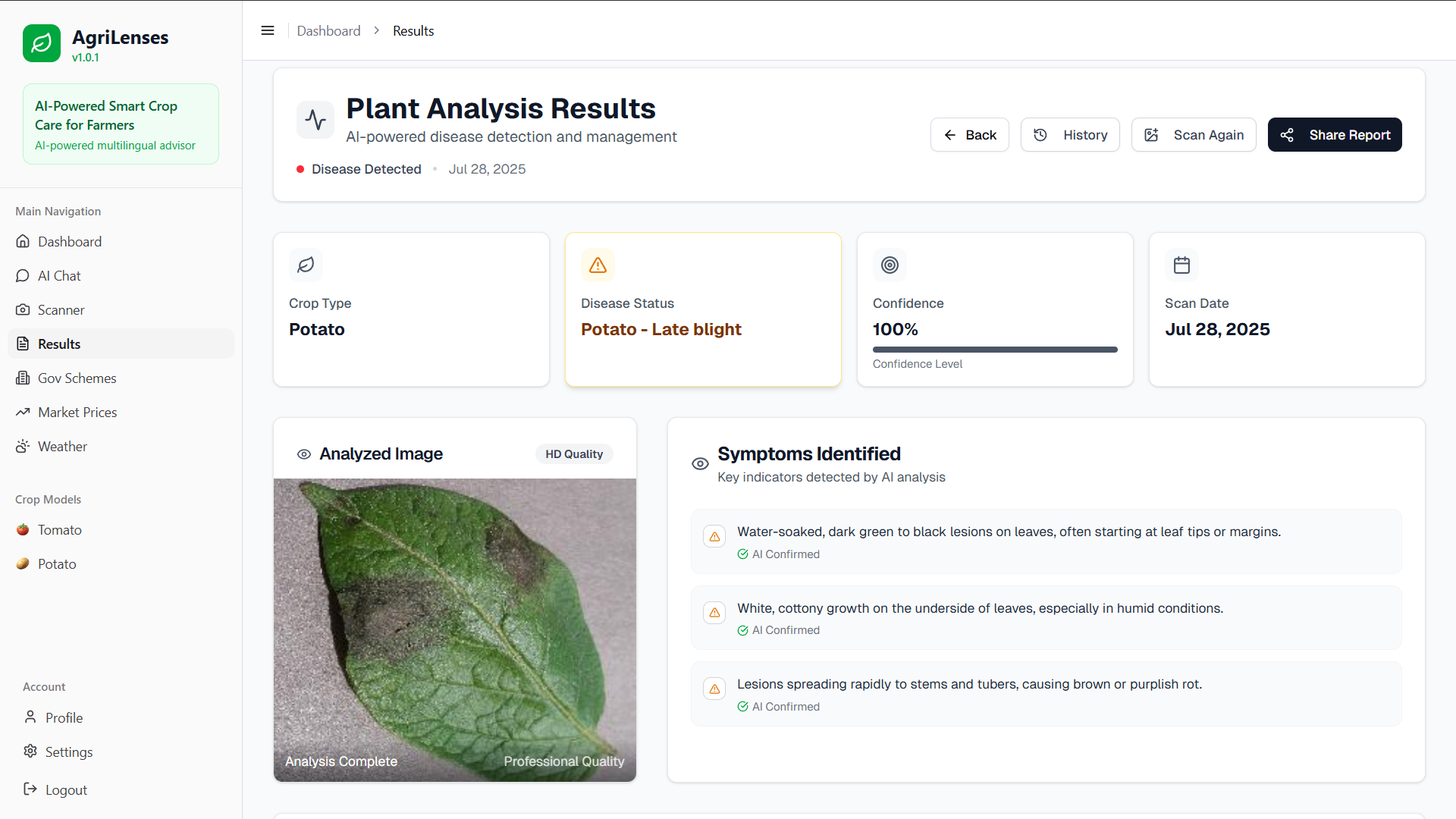Click the Results breadcrumb

413,31
